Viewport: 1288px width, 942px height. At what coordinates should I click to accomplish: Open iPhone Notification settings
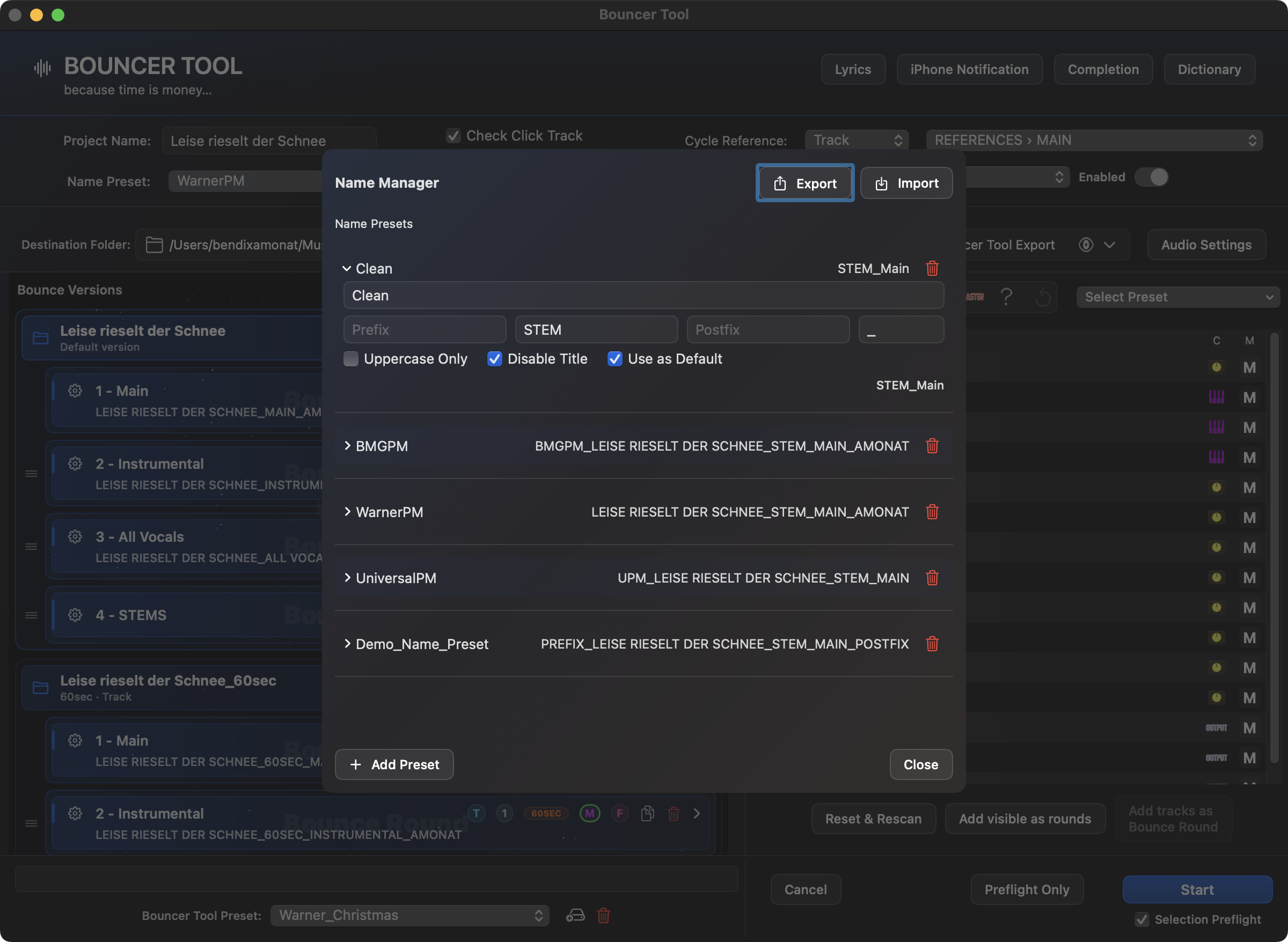click(969, 69)
